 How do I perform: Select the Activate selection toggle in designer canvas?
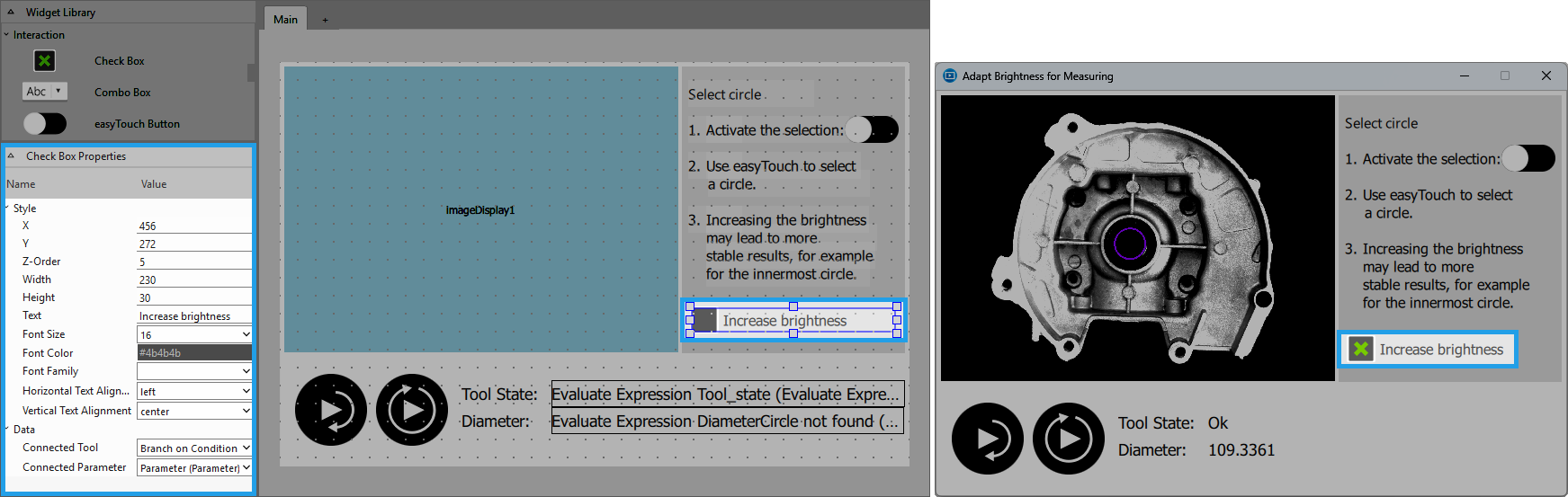click(872, 129)
